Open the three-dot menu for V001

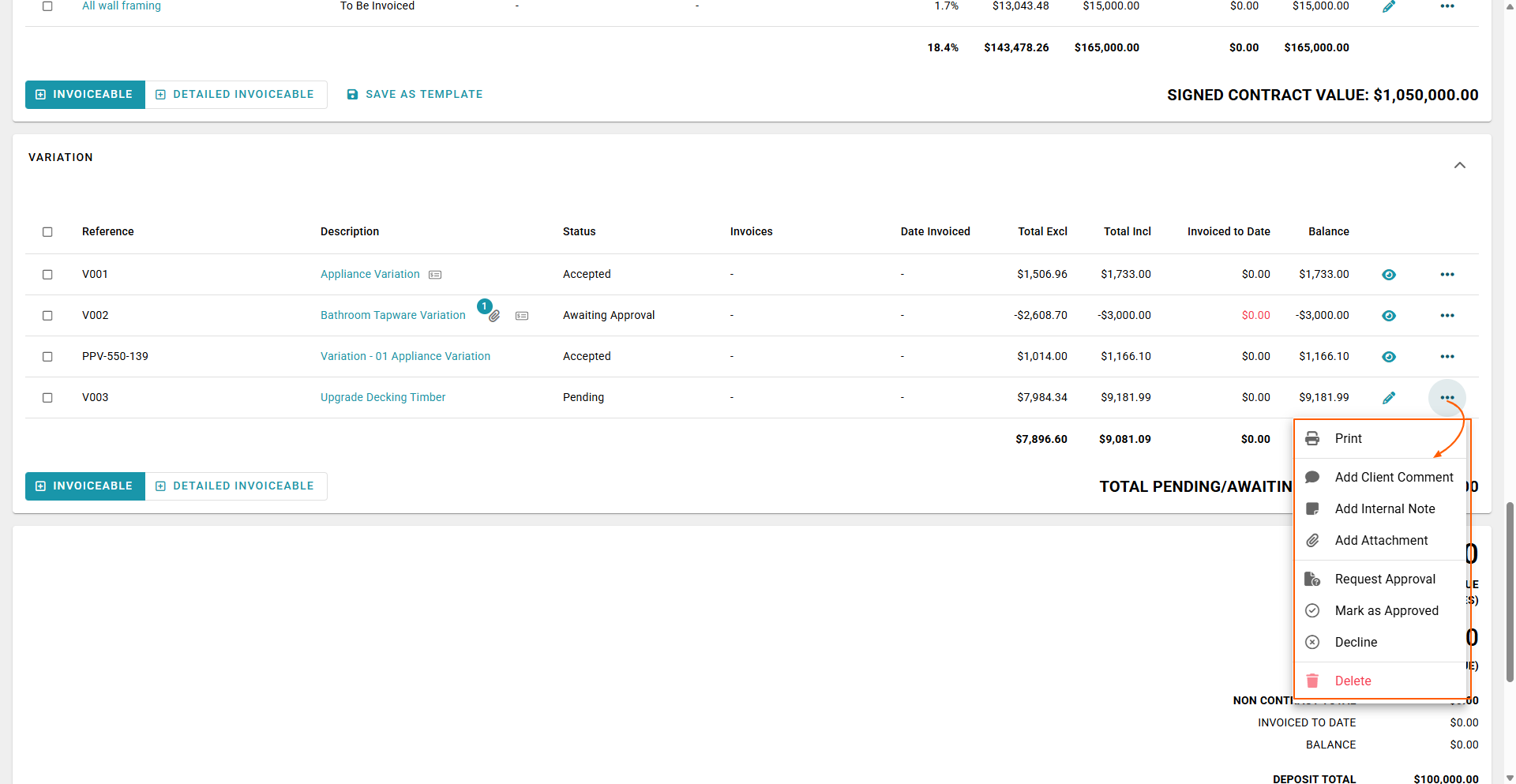(1447, 275)
